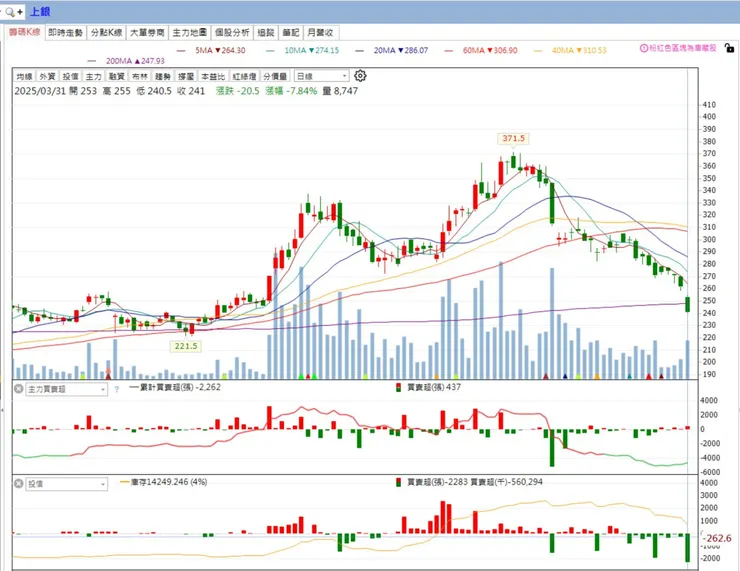This screenshot has height=571, width=740.
Task: Click the 上銀 stock name link
Action: (x=40, y=12)
